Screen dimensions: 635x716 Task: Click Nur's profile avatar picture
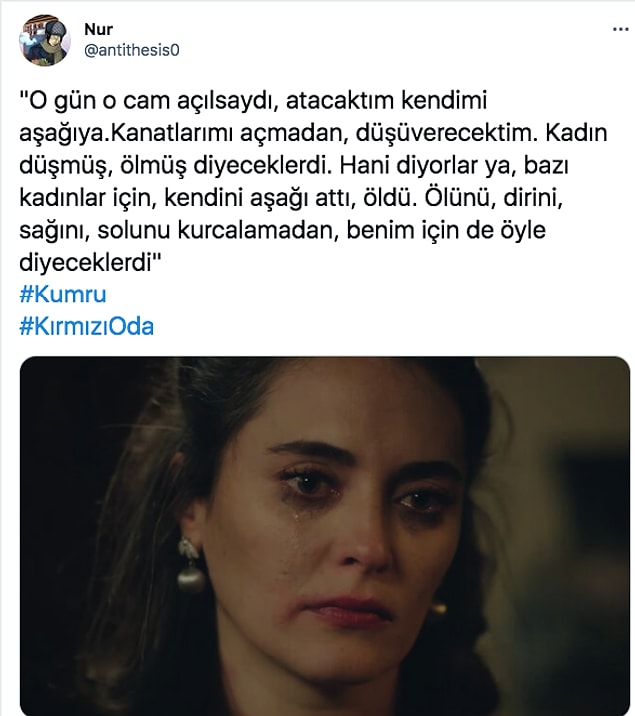[x=44, y=40]
